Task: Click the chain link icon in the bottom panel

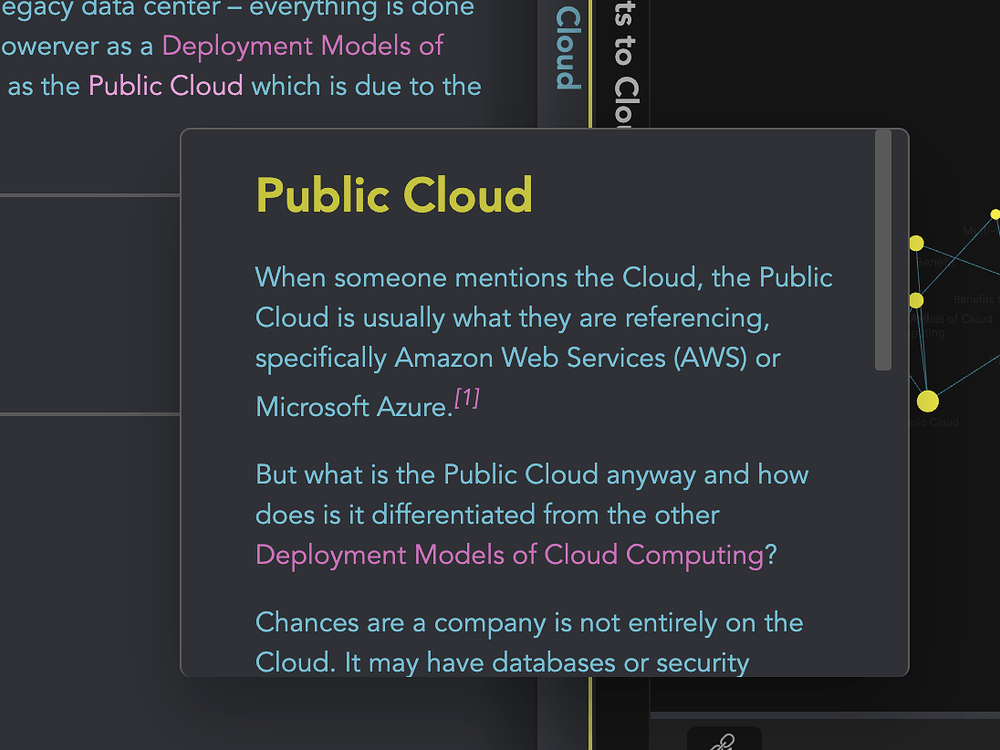Action: 724,744
